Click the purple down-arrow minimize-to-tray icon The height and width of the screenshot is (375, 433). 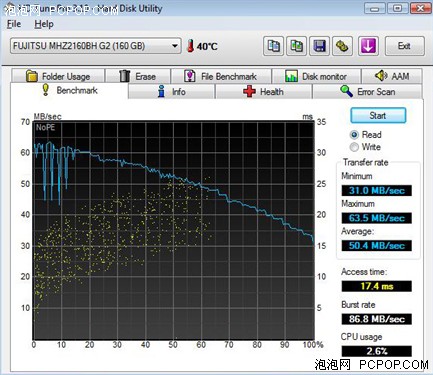[x=368, y=46]
